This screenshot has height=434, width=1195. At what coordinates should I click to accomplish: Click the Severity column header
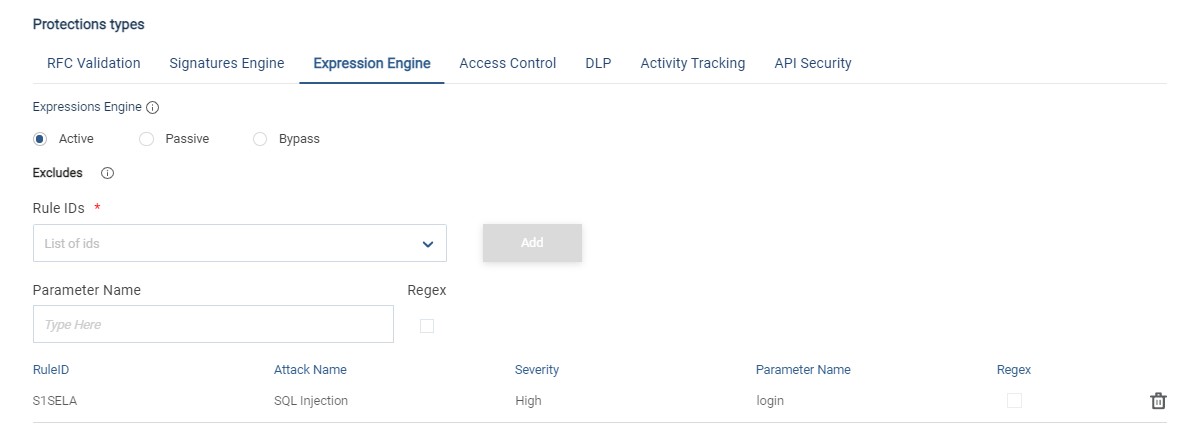coord(537,370)
